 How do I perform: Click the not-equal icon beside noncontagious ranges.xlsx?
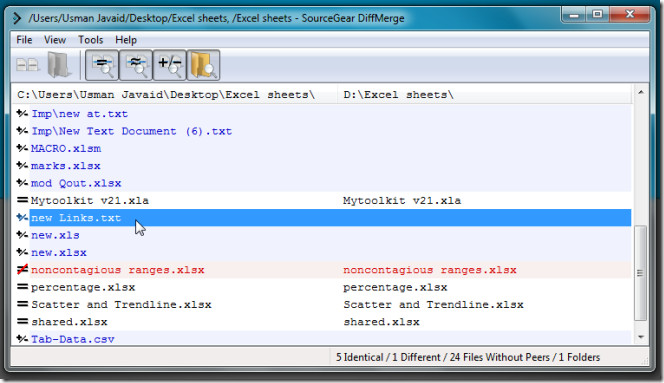click(x=22, y=269)
